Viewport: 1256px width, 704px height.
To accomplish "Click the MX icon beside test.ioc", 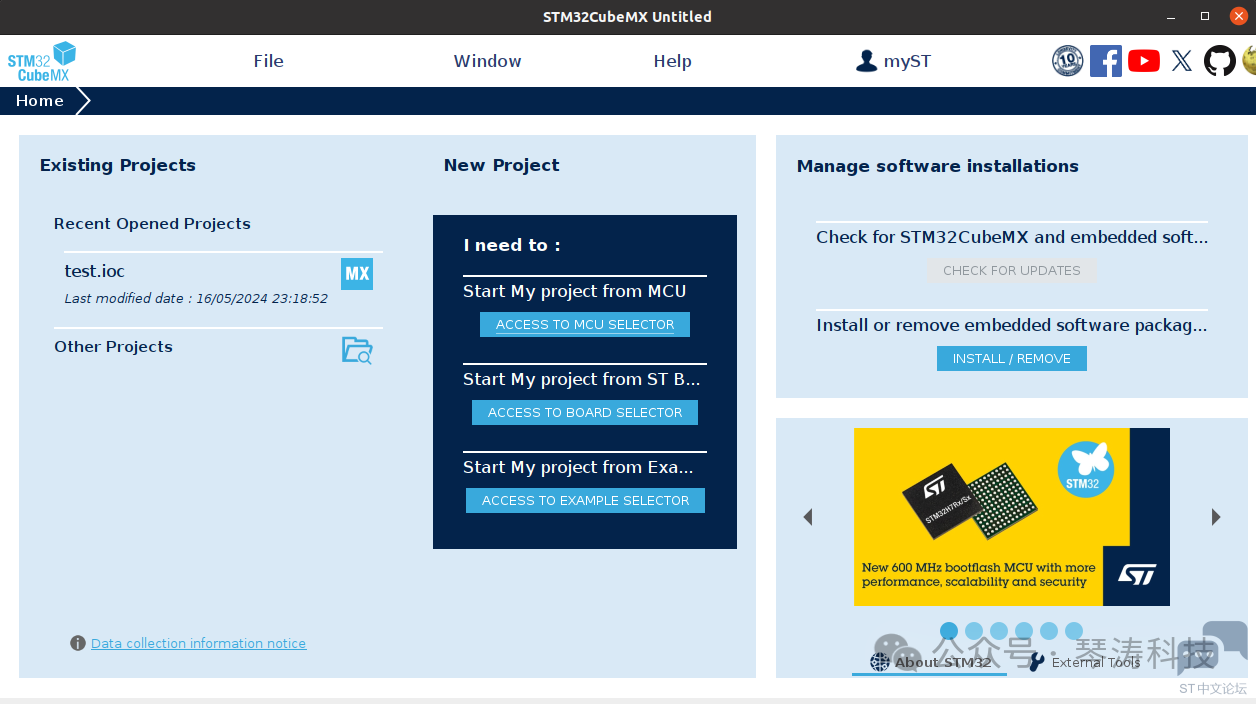I will 357,273.
